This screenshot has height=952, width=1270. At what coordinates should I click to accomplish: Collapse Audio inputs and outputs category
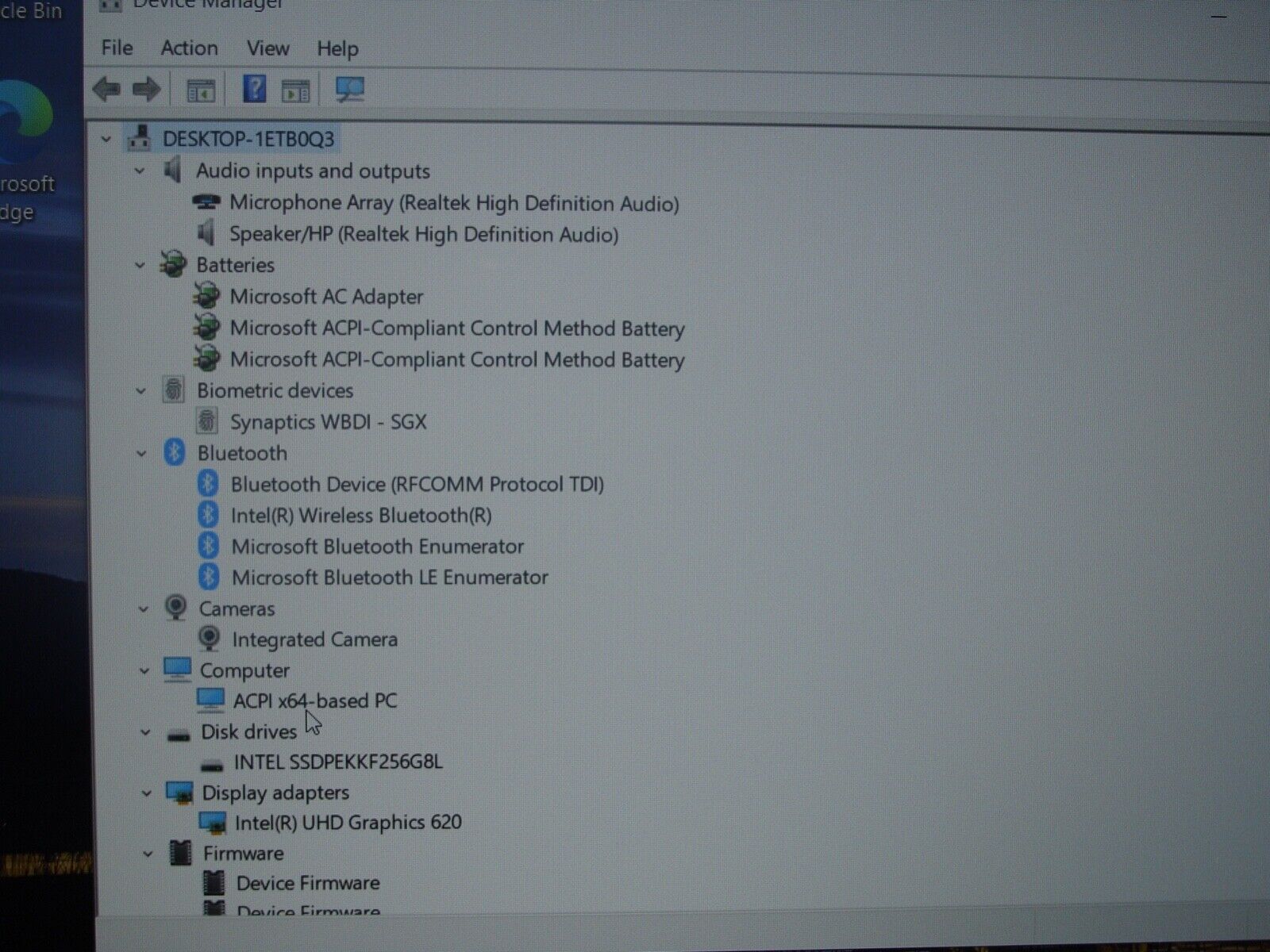(140, 171)
